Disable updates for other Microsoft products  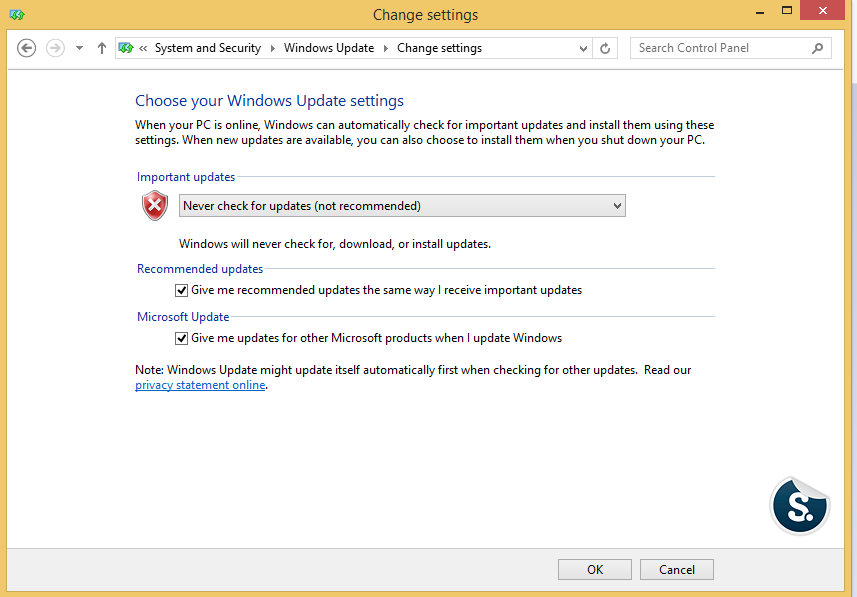point(181,338)
